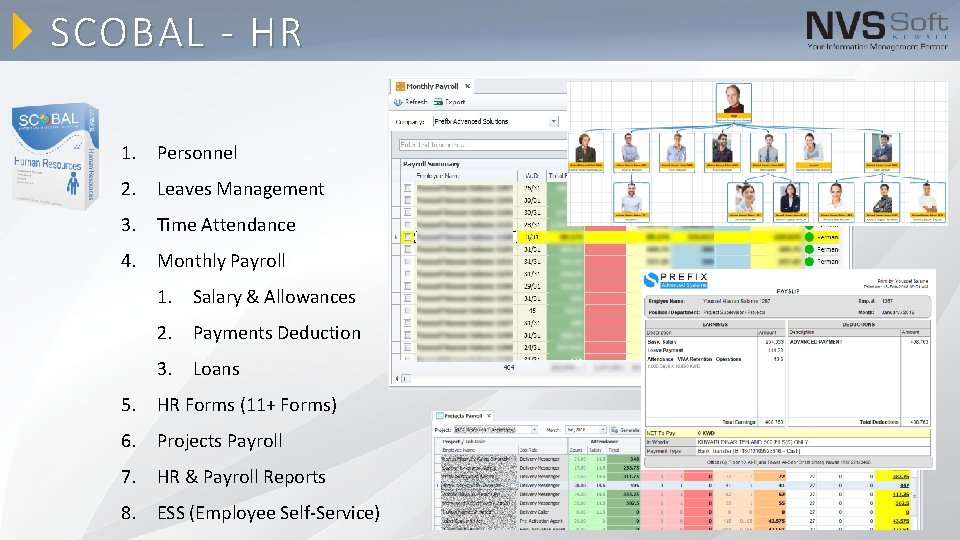Image resolution: width=960 pixels, height=540 pixels.
Task: Click the top manager photo in org chart
Action: pos(733,100)
